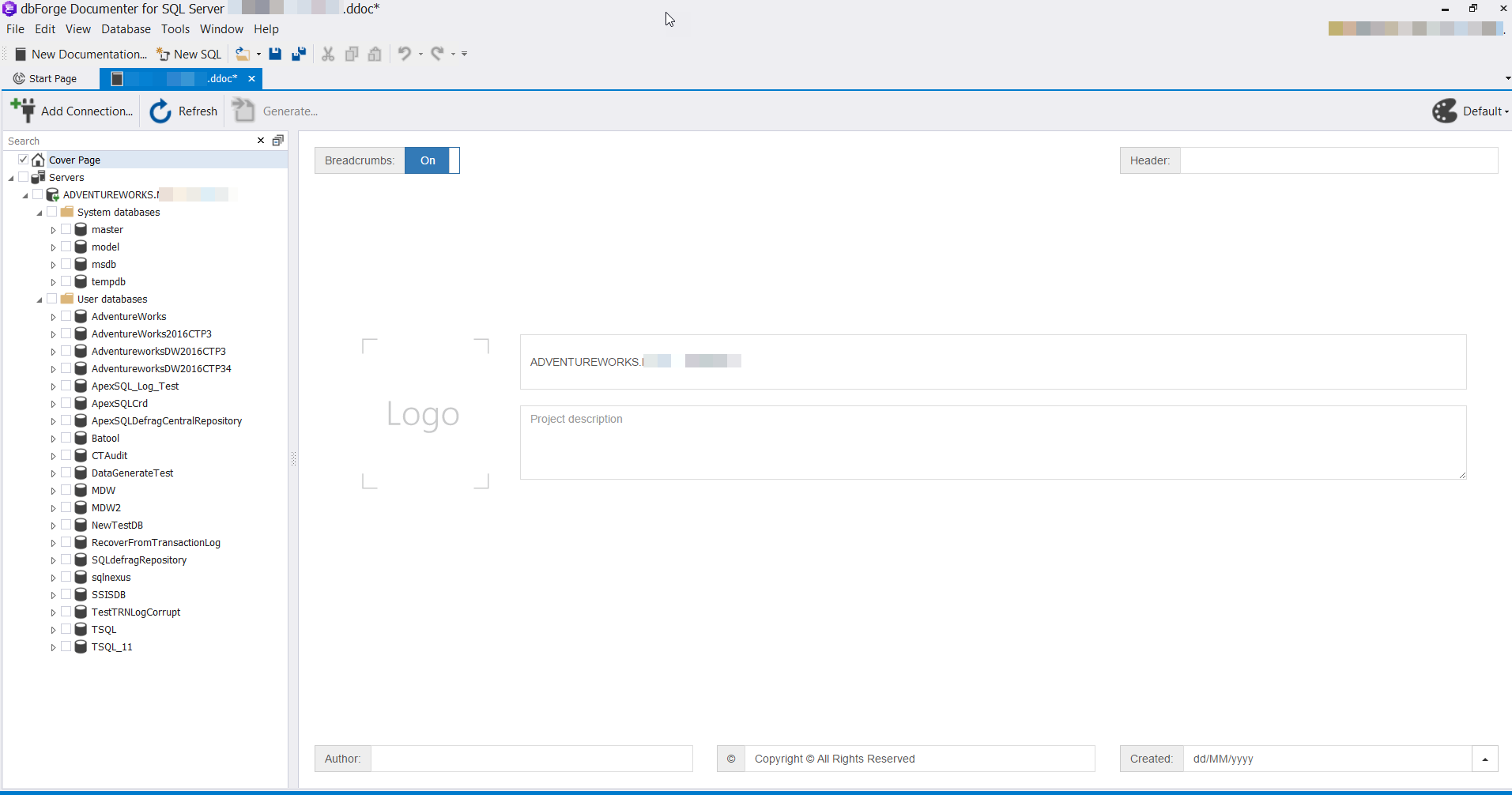1512x795 pixels.
Task: Open the toolbar options overflow arrow
Action: coord(465,54)
